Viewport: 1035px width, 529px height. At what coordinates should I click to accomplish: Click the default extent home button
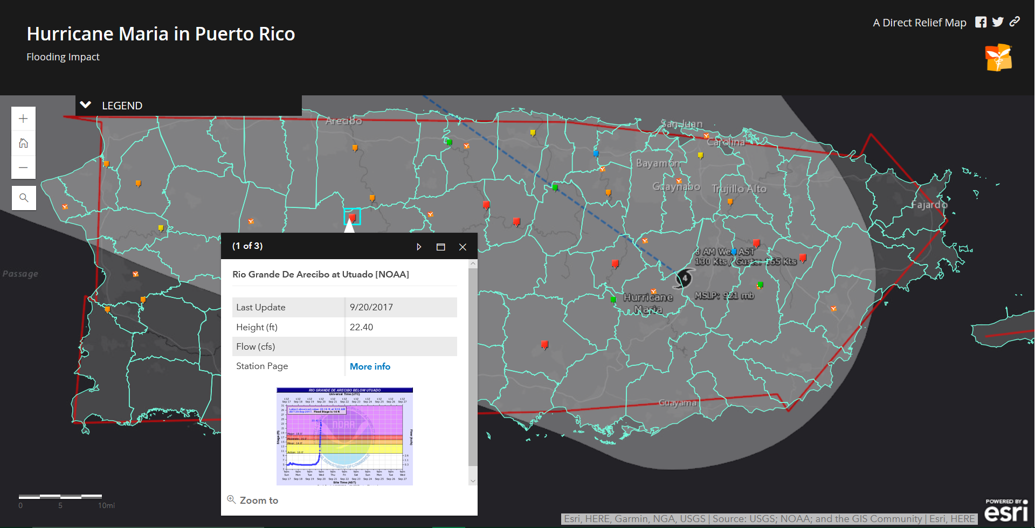[23, 143]
